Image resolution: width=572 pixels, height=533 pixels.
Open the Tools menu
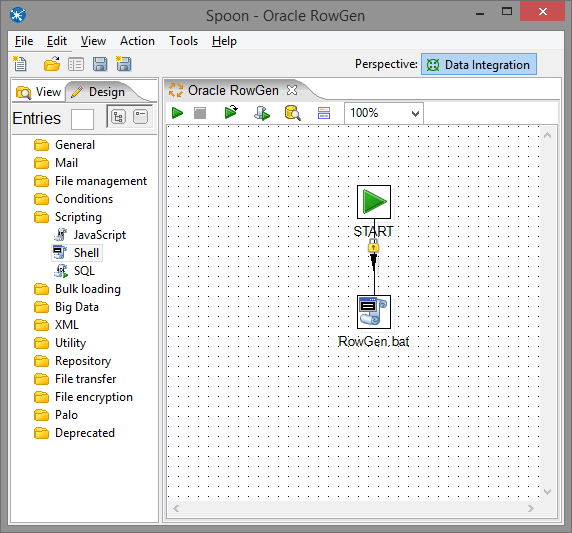tap(183, 41)
